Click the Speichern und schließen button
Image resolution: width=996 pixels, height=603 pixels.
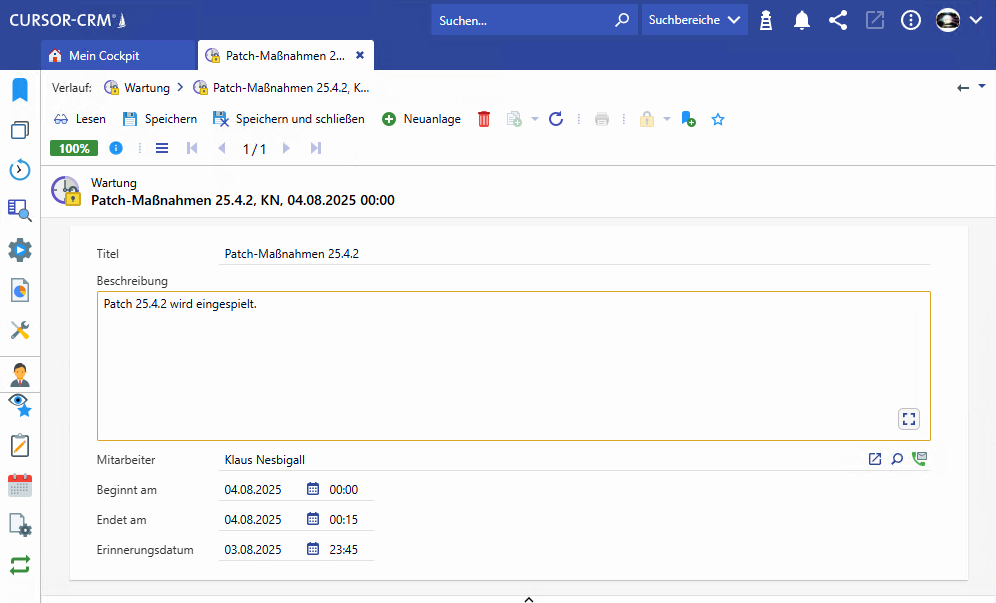(x=288, y=119)
